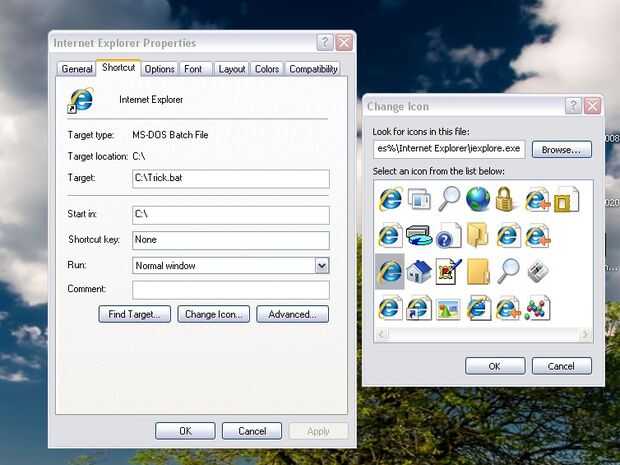Screen dimensions: 620x465
Task: Select the blue-roofed house icon
Action: click(x=419, y=271)
